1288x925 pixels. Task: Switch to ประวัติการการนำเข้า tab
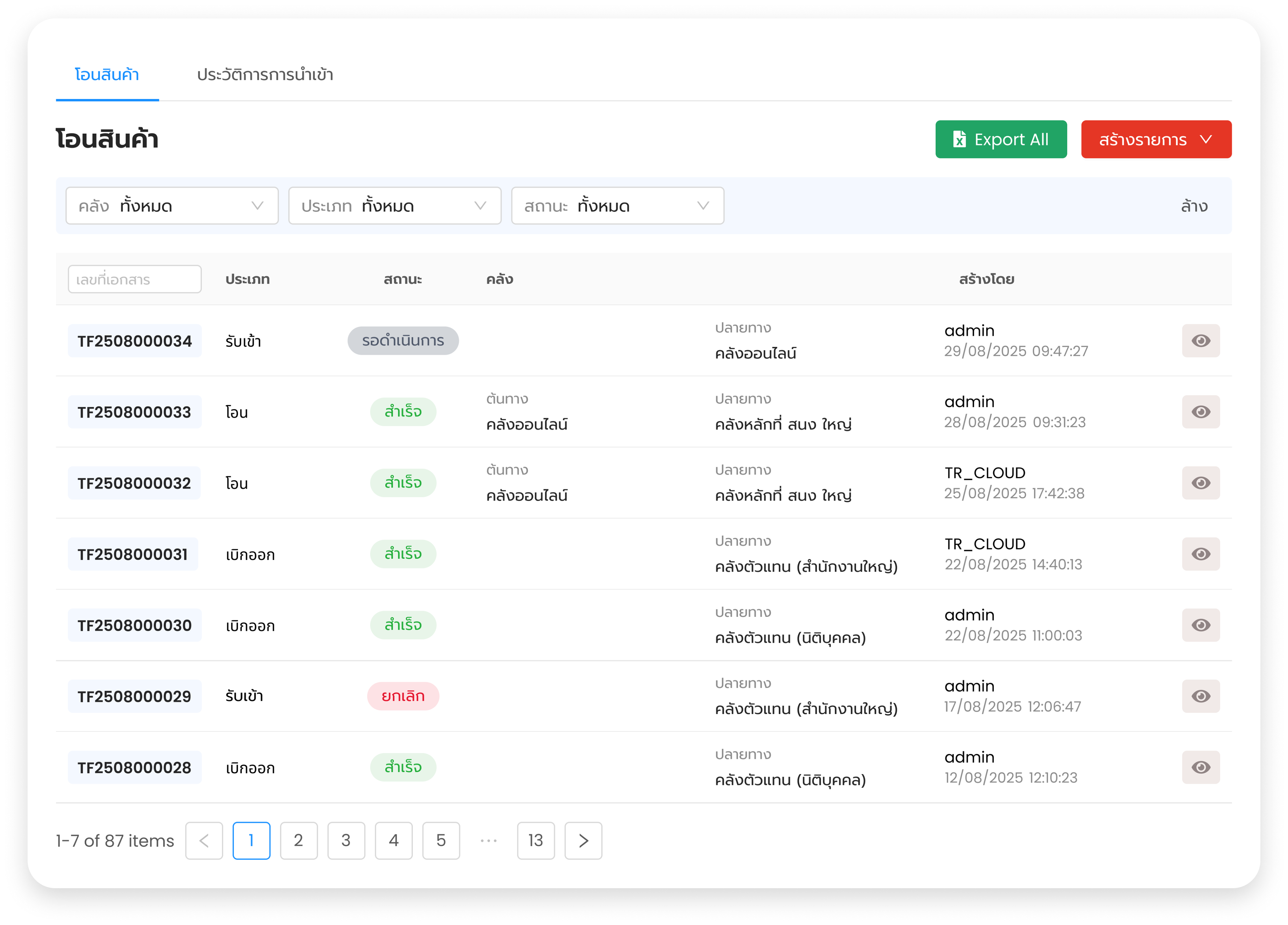(265, 74)
